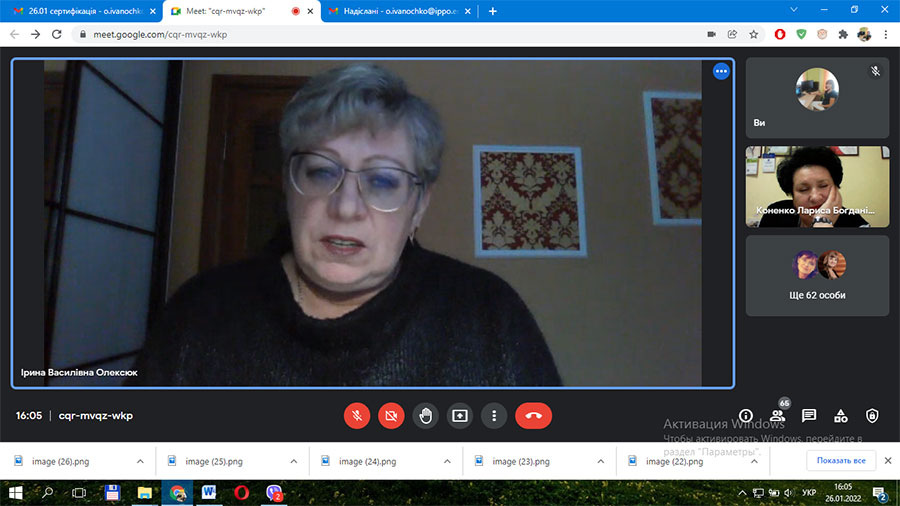Open File Explorer from taskbar
This screenshot has height=506, width=900.
pos(144,493)
